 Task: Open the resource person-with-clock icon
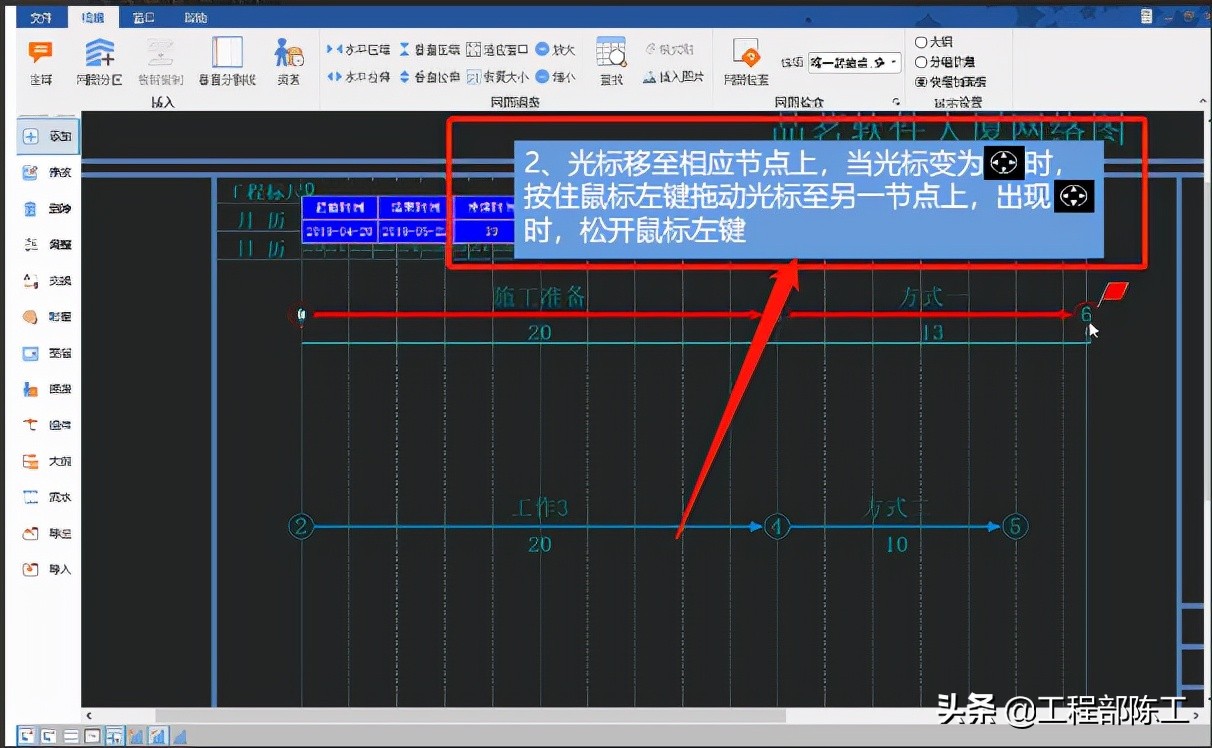coord(288,52)
